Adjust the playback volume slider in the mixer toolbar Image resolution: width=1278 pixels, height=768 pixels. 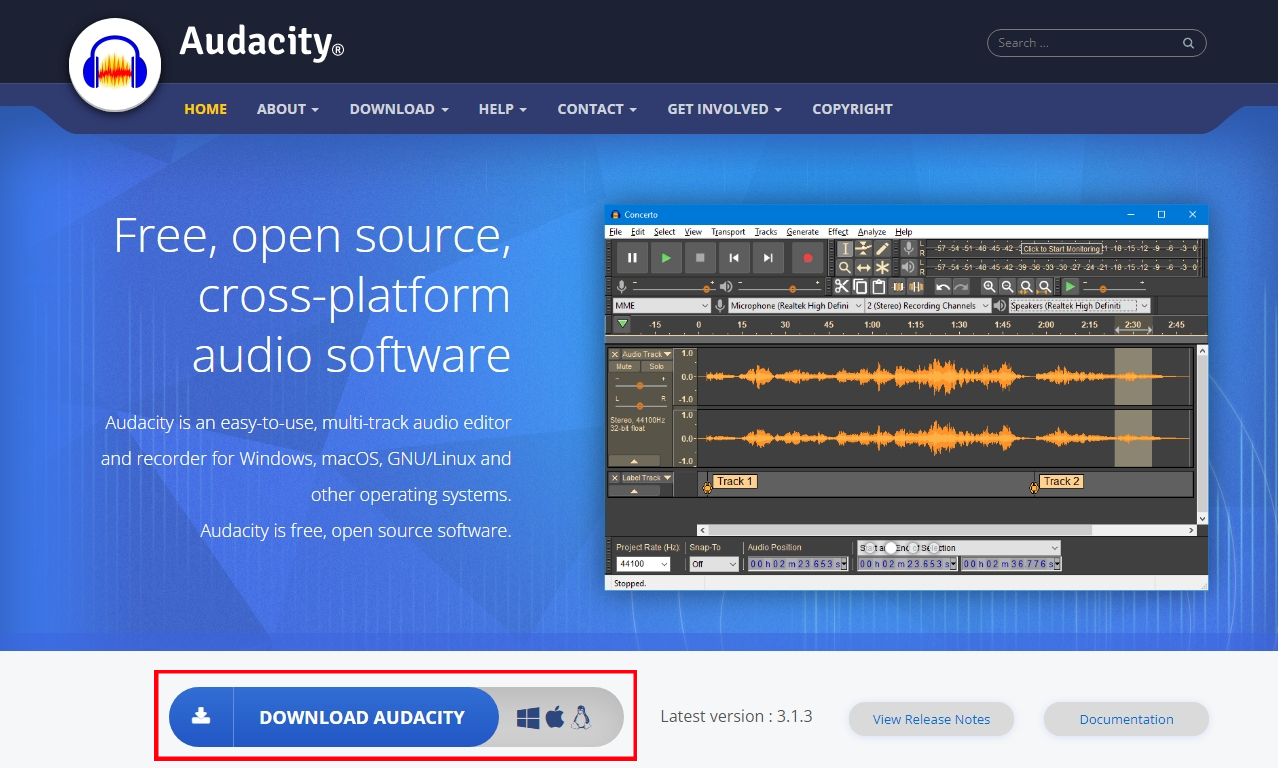[792, 288]
